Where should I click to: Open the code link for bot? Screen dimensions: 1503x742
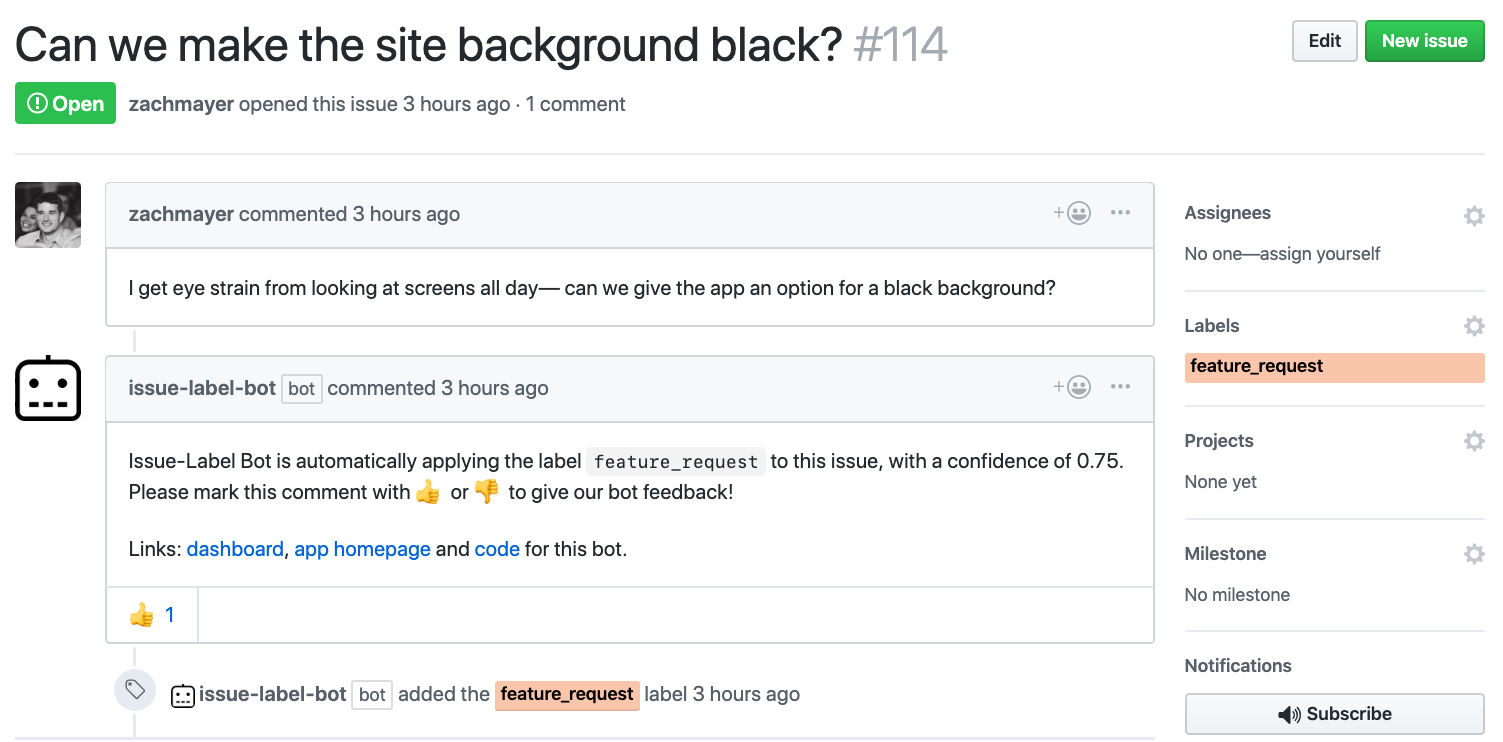point(497,549)
